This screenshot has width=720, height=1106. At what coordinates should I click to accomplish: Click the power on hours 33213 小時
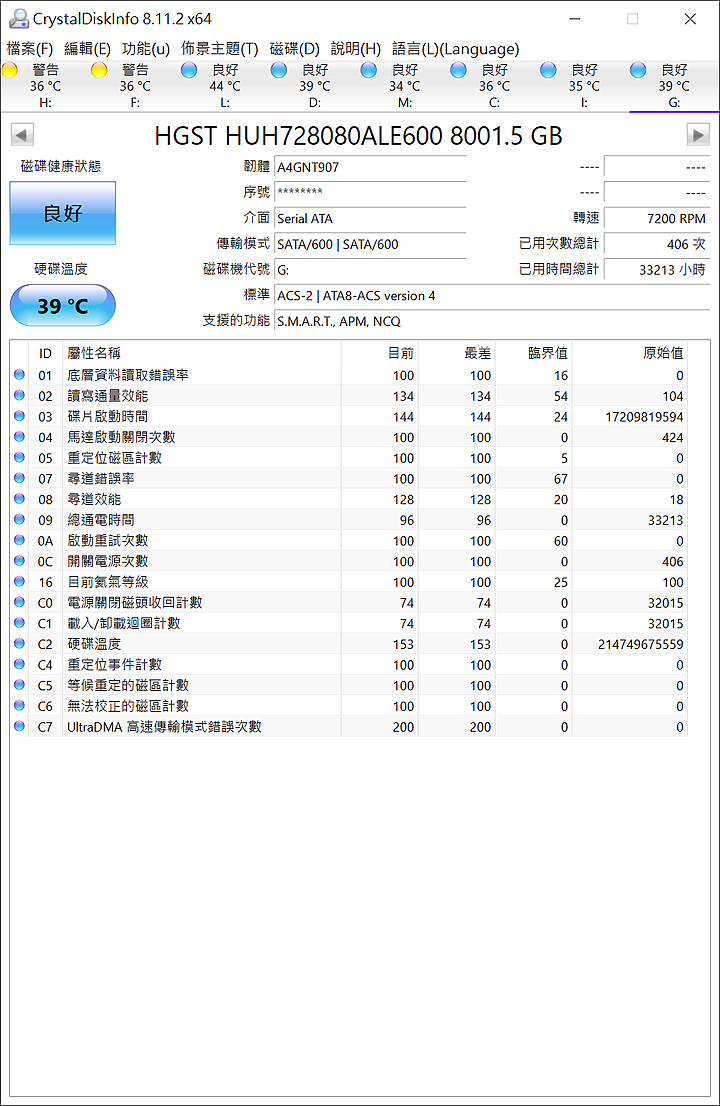click(657, 269)
